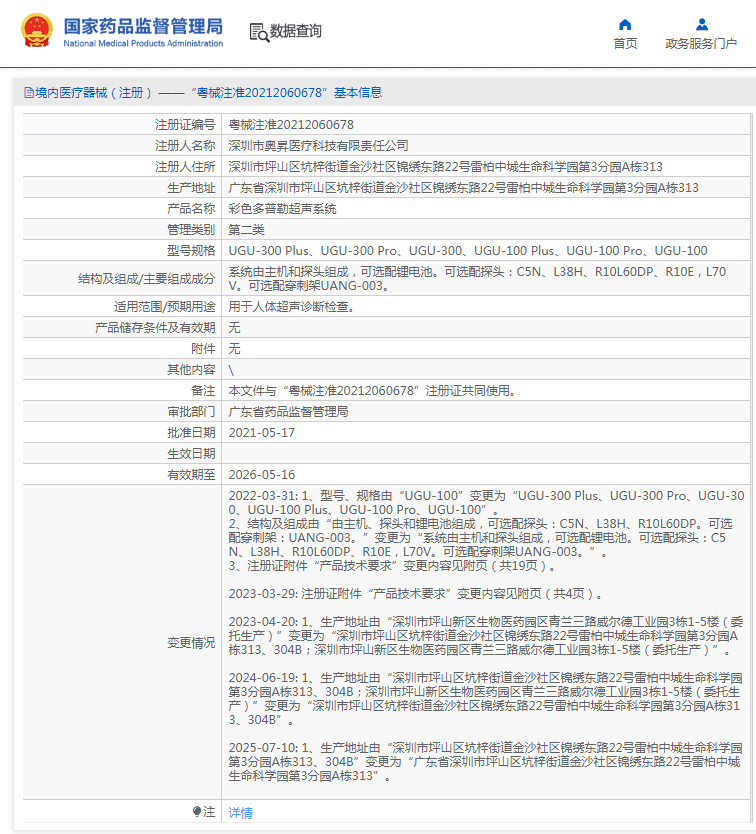This screenshot has width=756, height=834.
Task: Click the expiry date 2026-05-16
Action: [x=262, y=475]
